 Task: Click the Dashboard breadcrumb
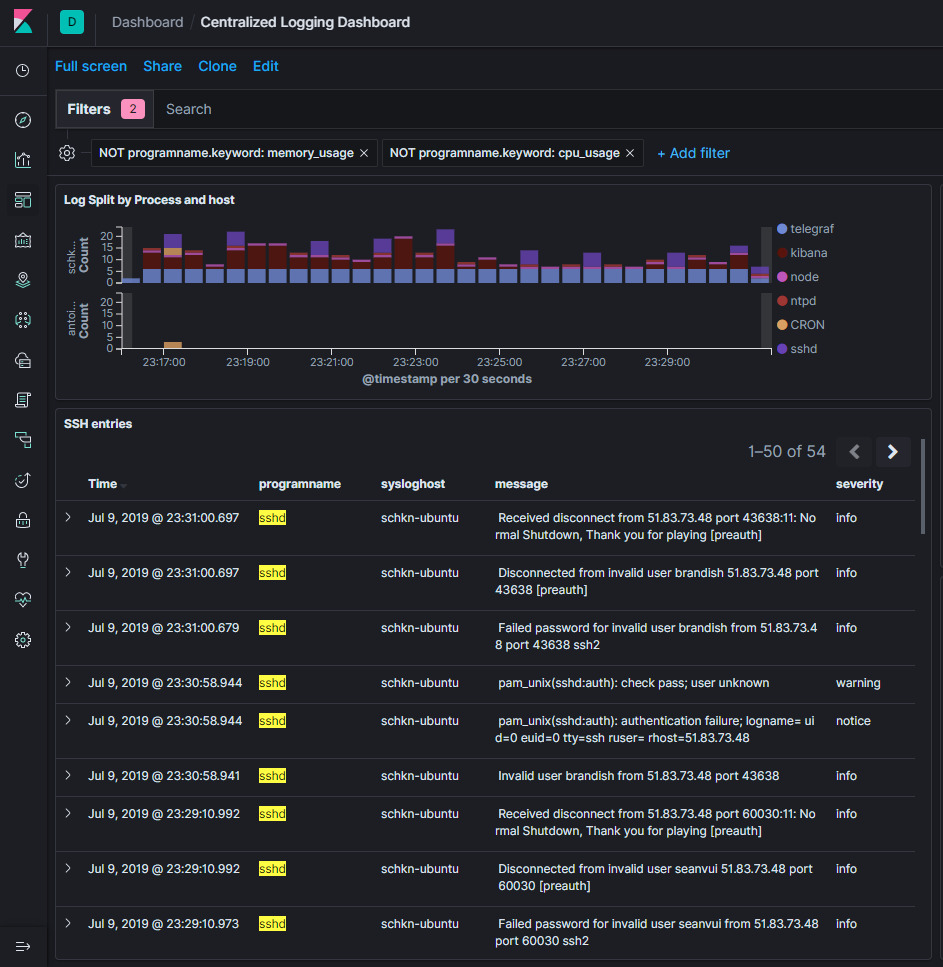[x=147, y=22]
